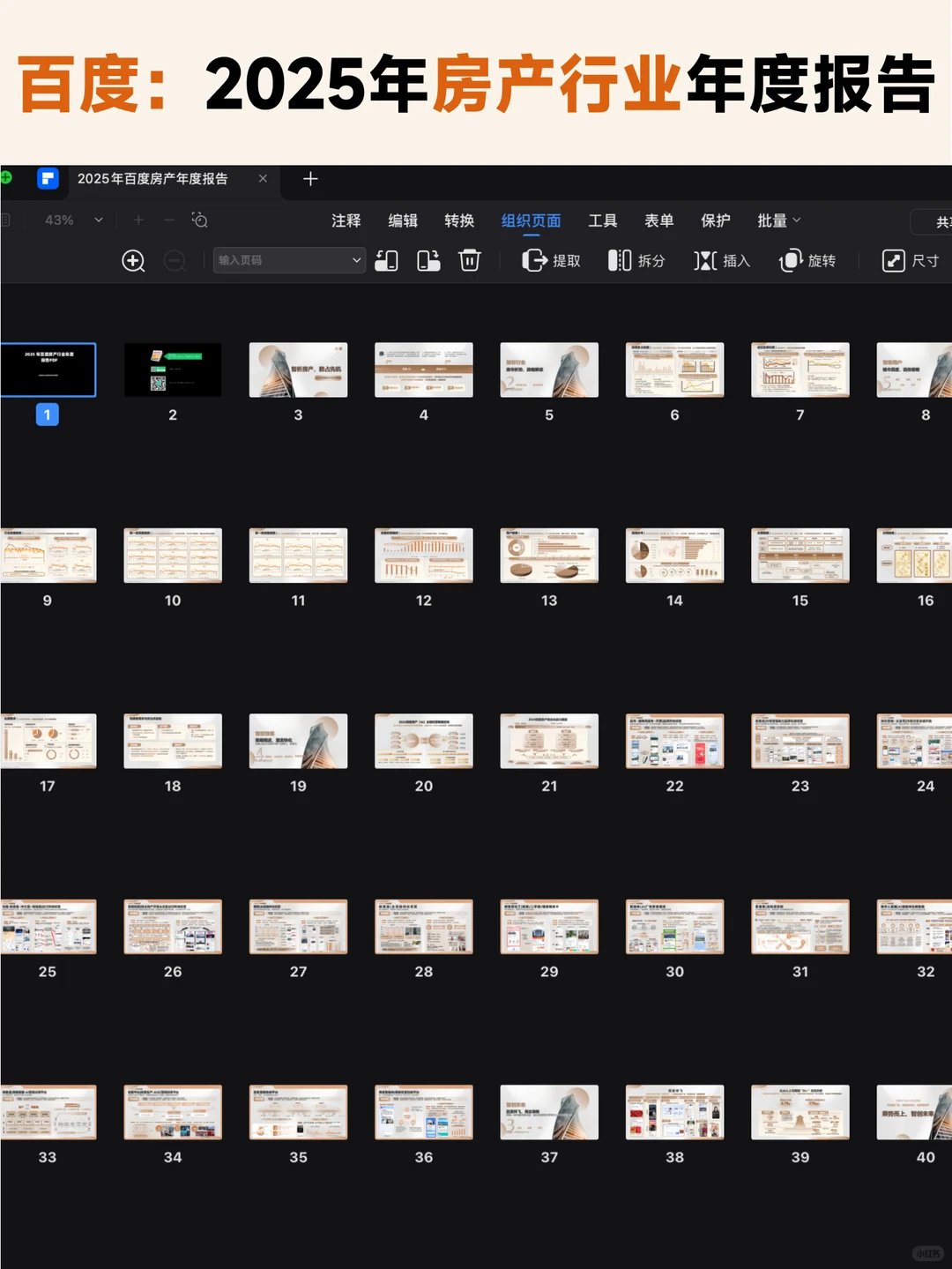Select page 27 thumbnail
The height and width of the screenshot is (1269, 952).
point(298,927)
